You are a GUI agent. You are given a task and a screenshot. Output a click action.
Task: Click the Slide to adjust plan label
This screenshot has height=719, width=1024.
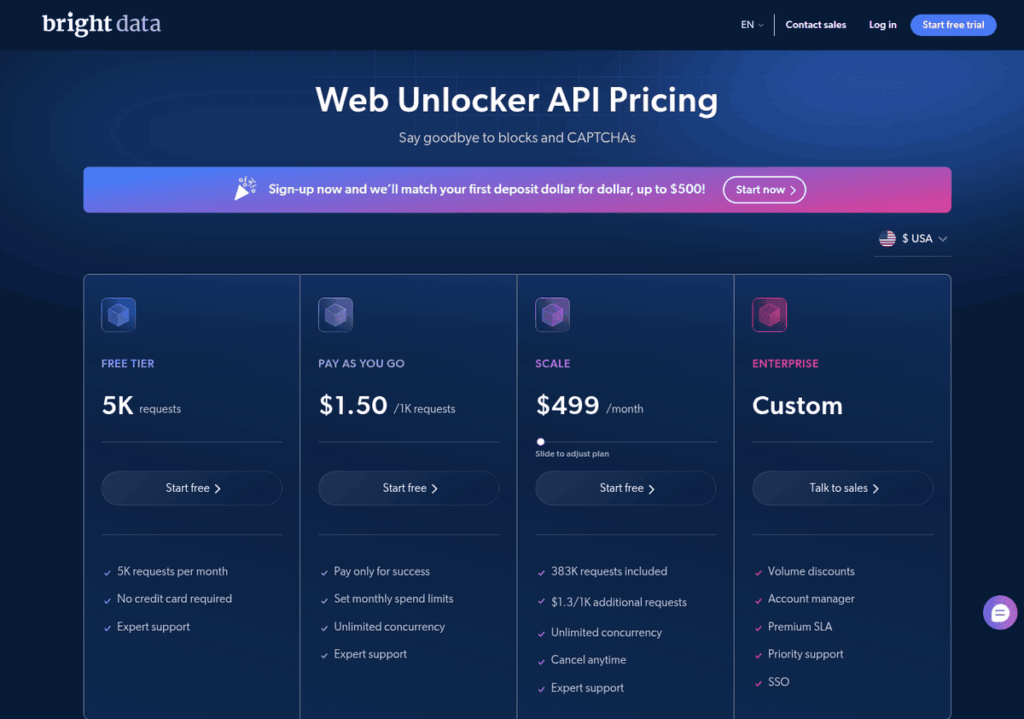pyautogui.click(x=572, y=454)
